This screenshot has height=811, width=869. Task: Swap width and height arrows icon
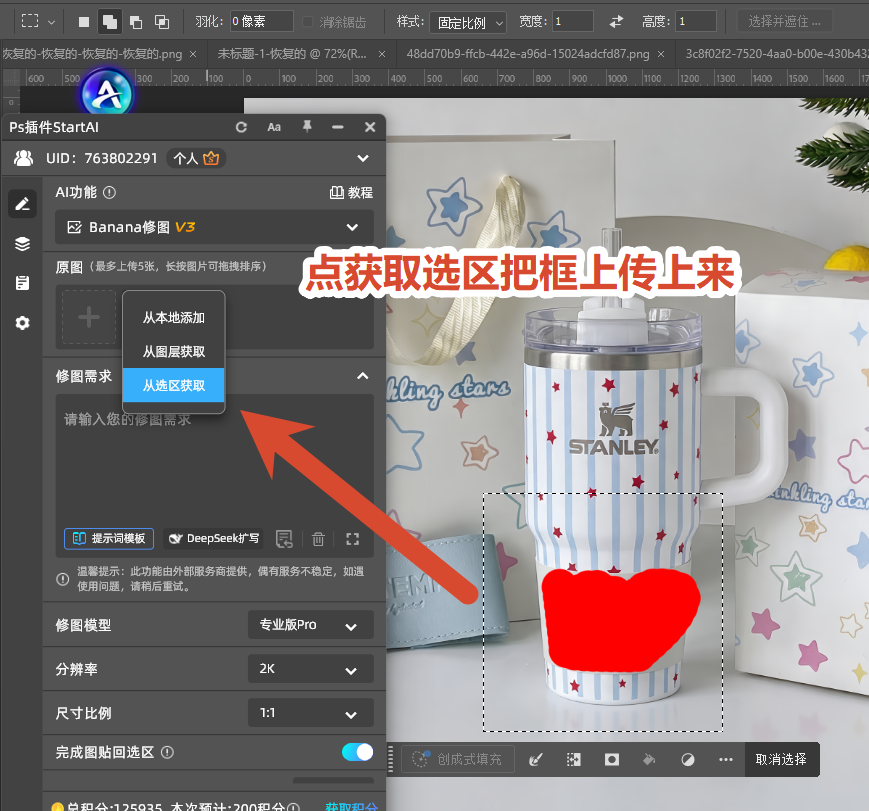tap(616, 22)
